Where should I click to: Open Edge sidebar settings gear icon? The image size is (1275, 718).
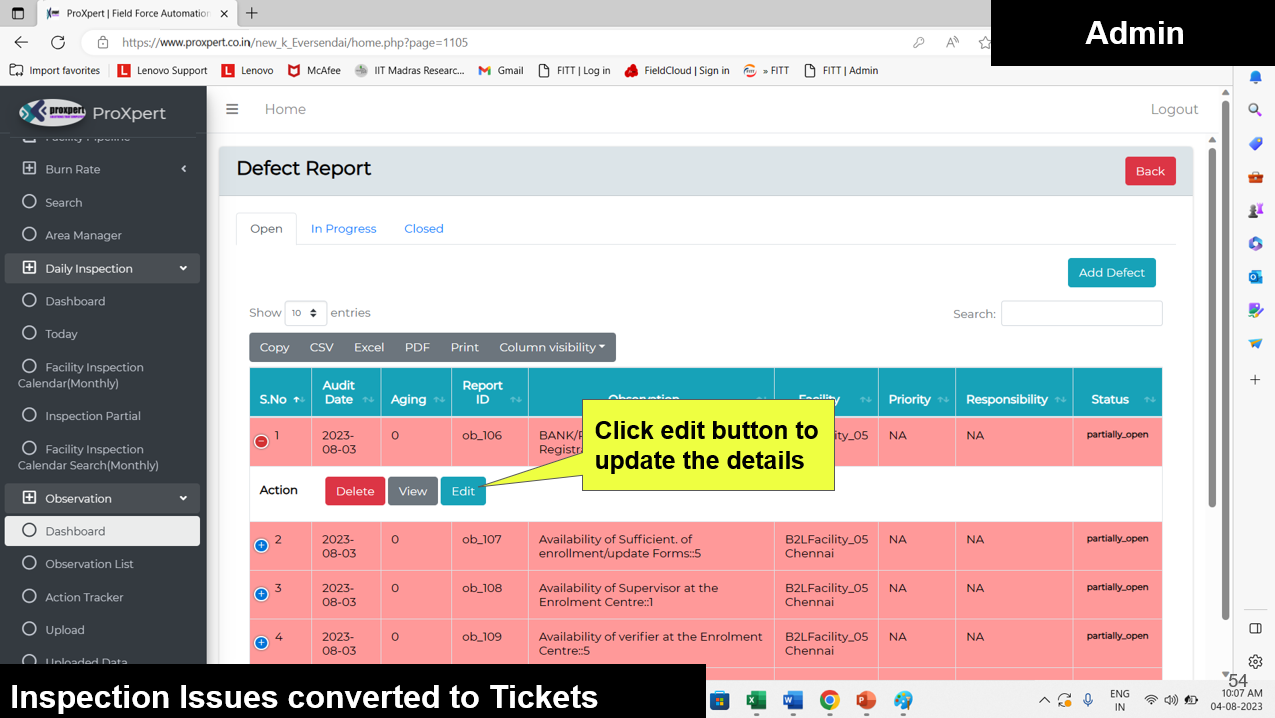click(x=1255, y=661)
